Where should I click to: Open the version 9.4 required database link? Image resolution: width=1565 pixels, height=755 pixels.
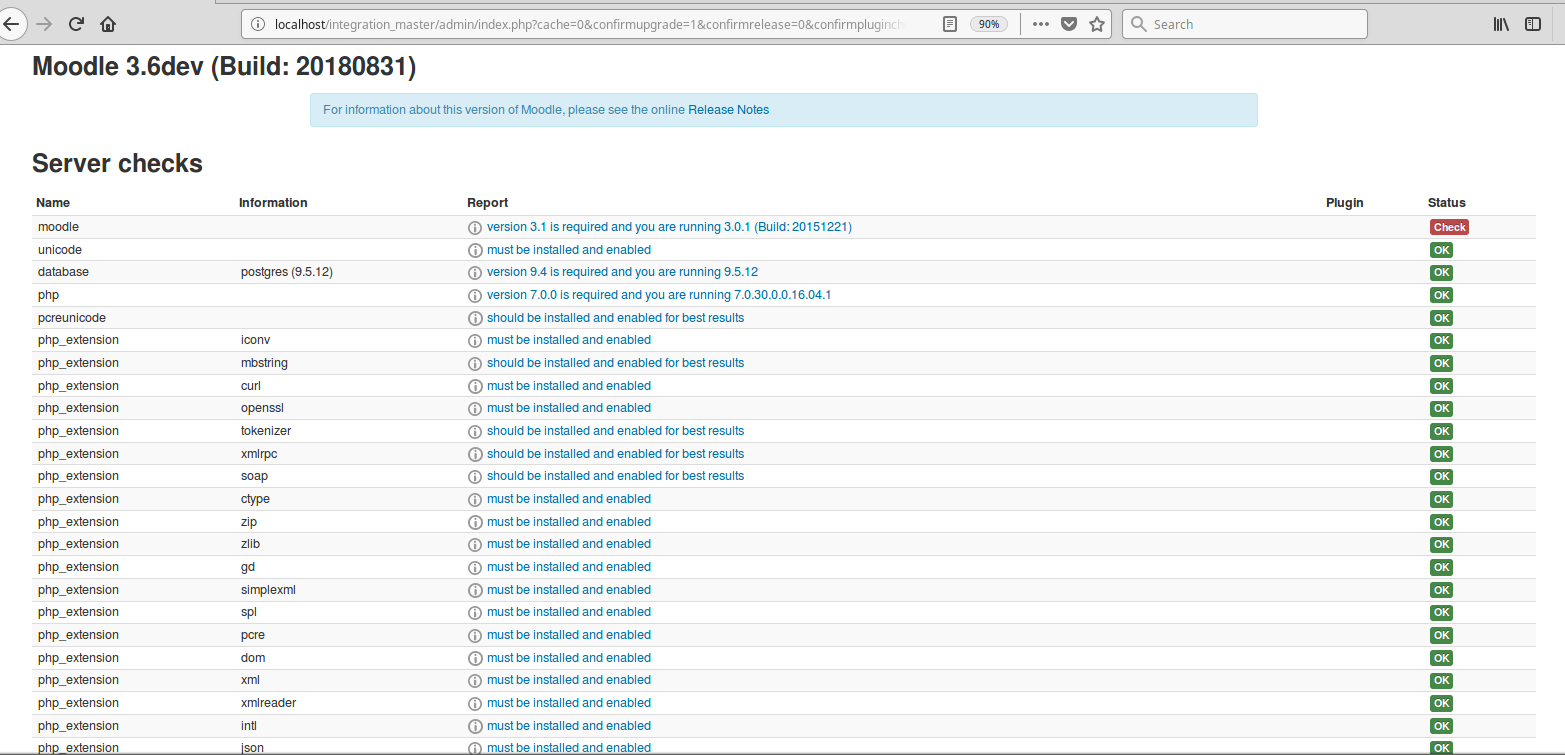[x=622, y=272]
